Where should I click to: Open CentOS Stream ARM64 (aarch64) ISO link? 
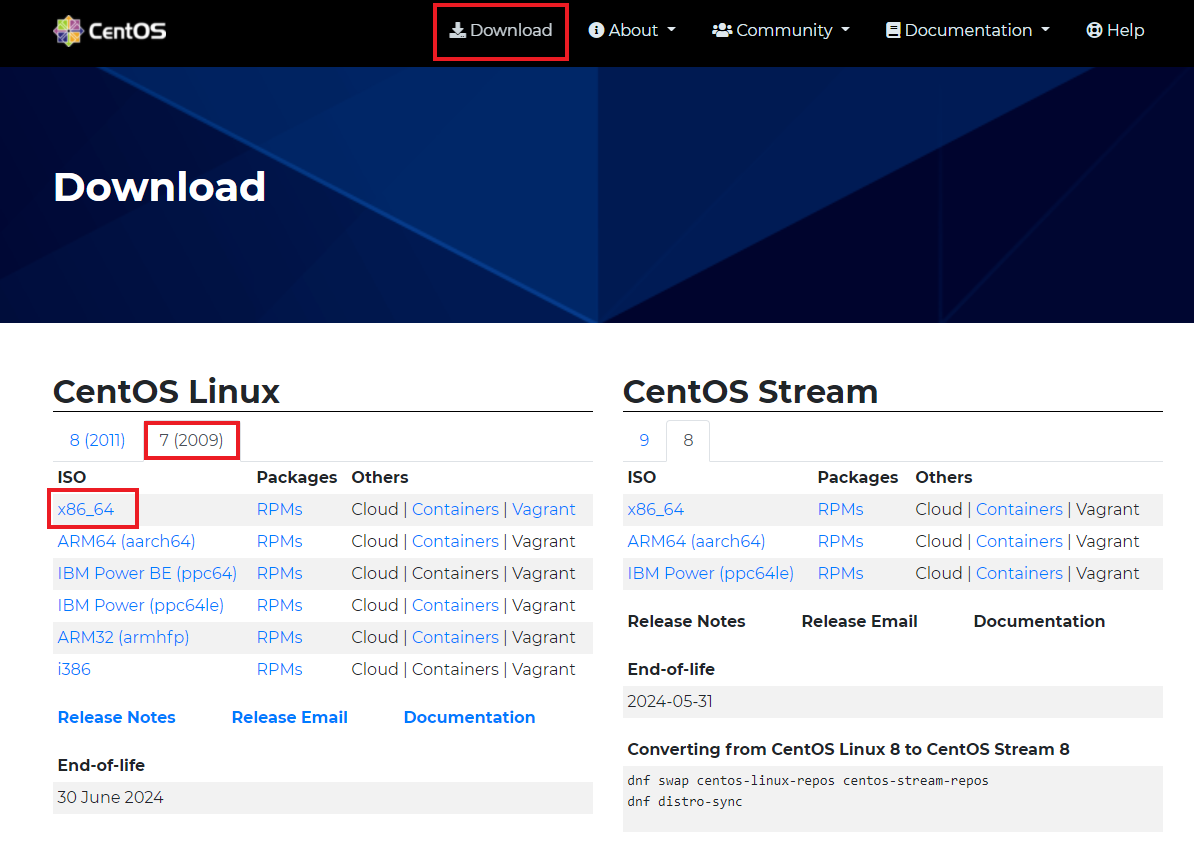click(x=696, y=541)
